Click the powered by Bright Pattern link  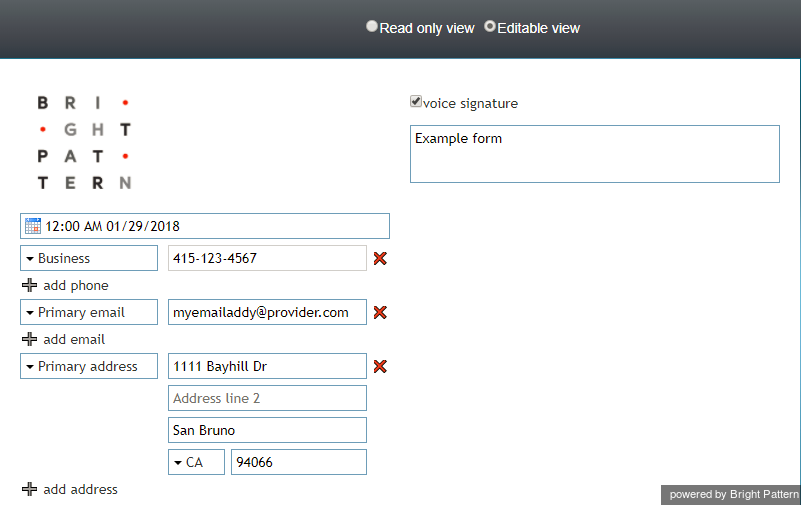(734, 494)
